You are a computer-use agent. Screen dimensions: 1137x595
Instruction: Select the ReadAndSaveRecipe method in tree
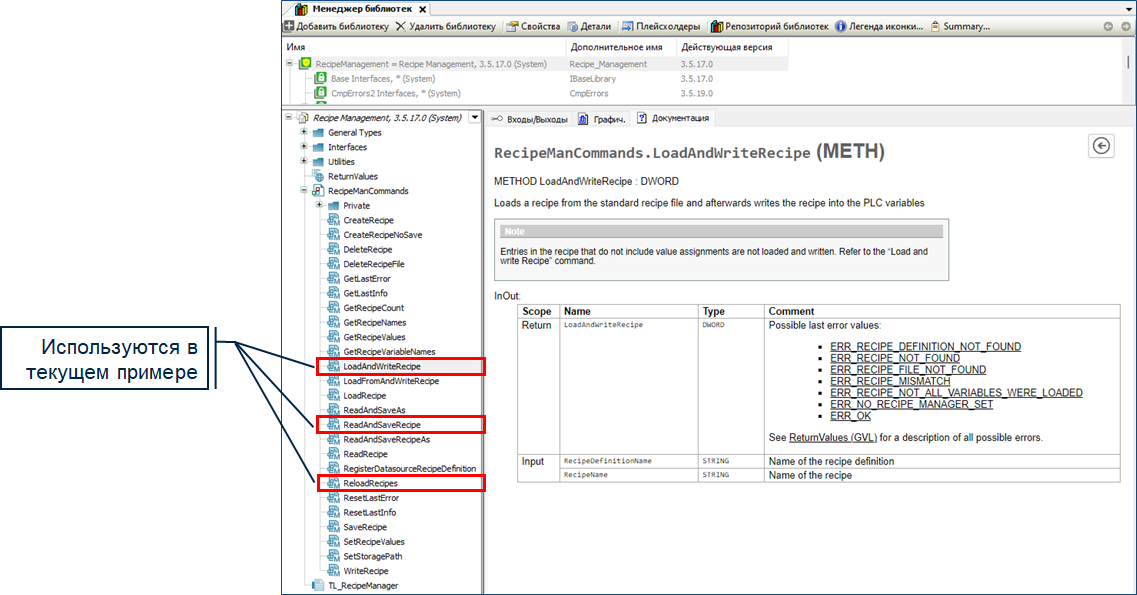coord(381,425)
